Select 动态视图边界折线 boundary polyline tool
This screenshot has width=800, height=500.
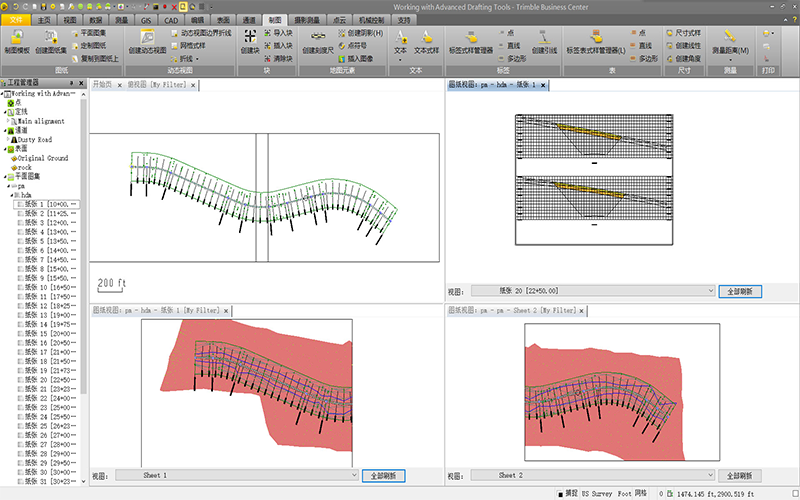click(201, 33)
